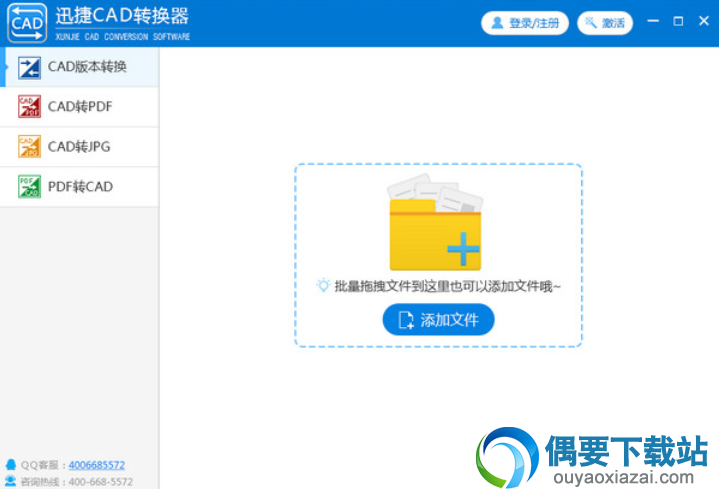This screenshot has height=489, width=719.
Task: Click the hotline number 400-668-5572
Action: pos(100,482)
